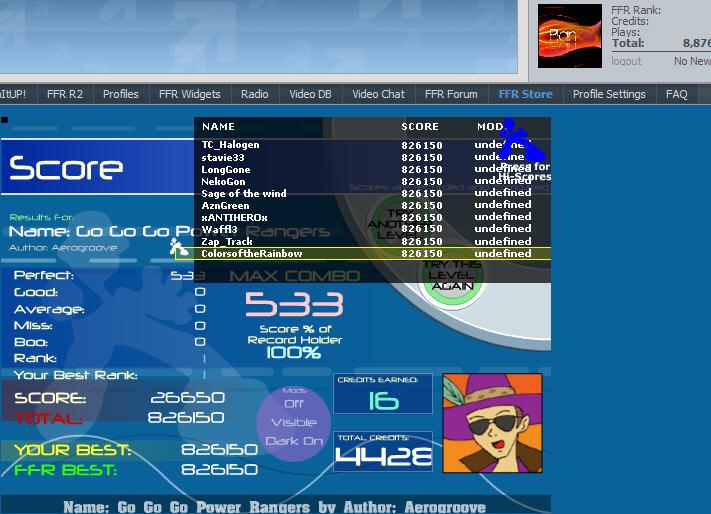The height and width of the screenshot is (514, 711).
Task: Go to the Radio page
Action: [254, 94]
